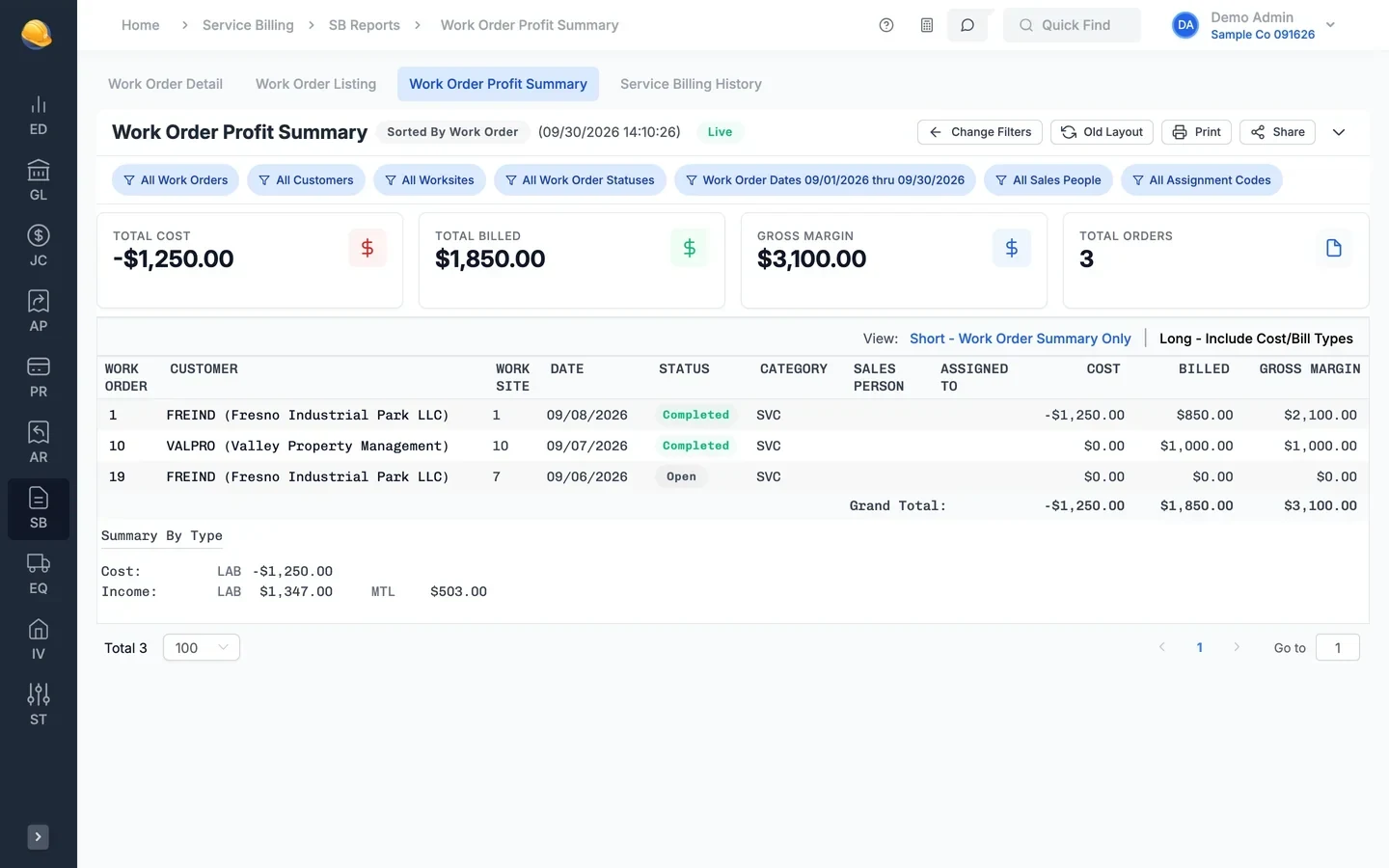Screen dimensions: 1389x868
Task: Select Long - Include Cost/Bill Types view
Action: [x=1256, y=339]
